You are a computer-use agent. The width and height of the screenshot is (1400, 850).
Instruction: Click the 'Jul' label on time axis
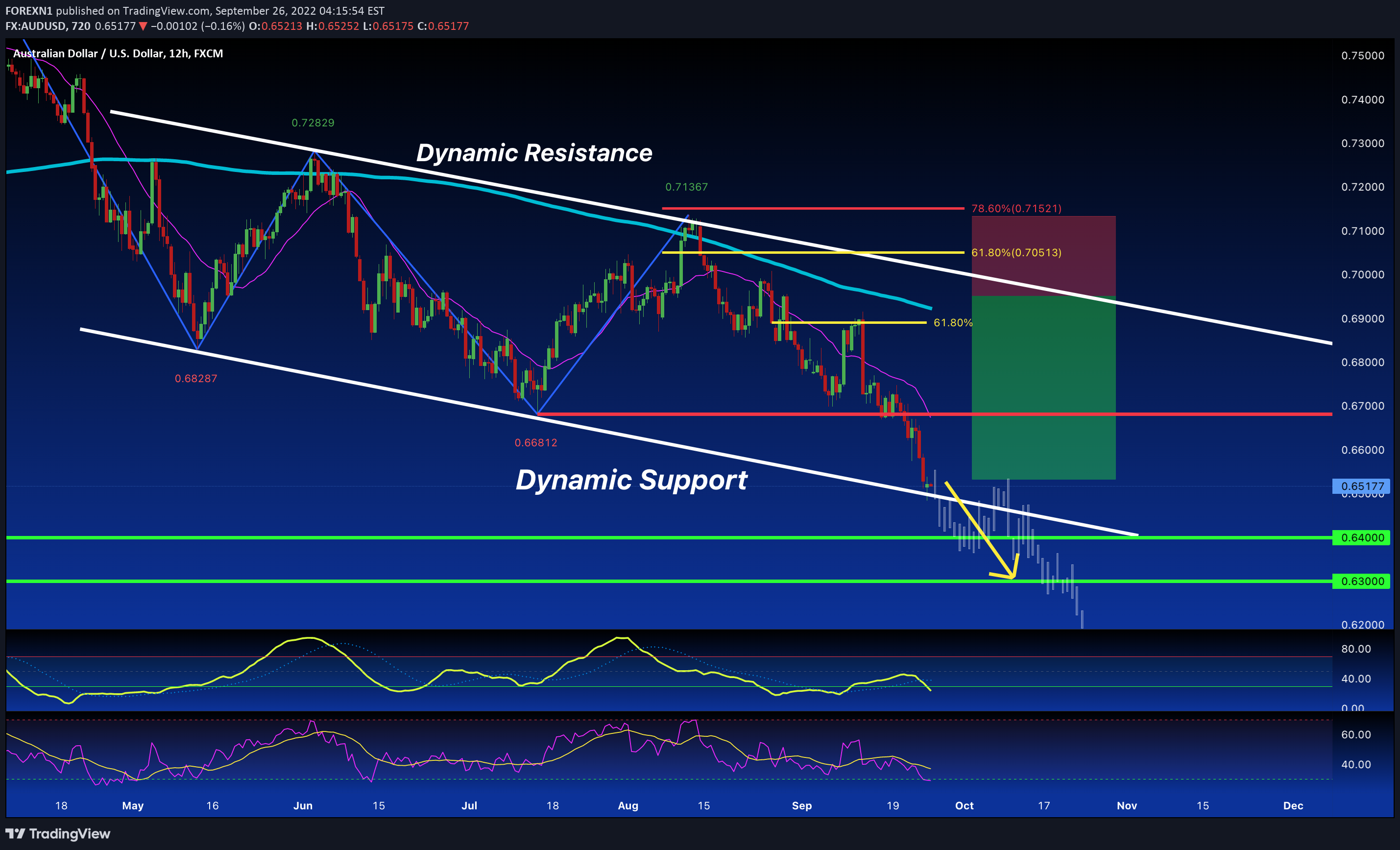tap(469, 806)
